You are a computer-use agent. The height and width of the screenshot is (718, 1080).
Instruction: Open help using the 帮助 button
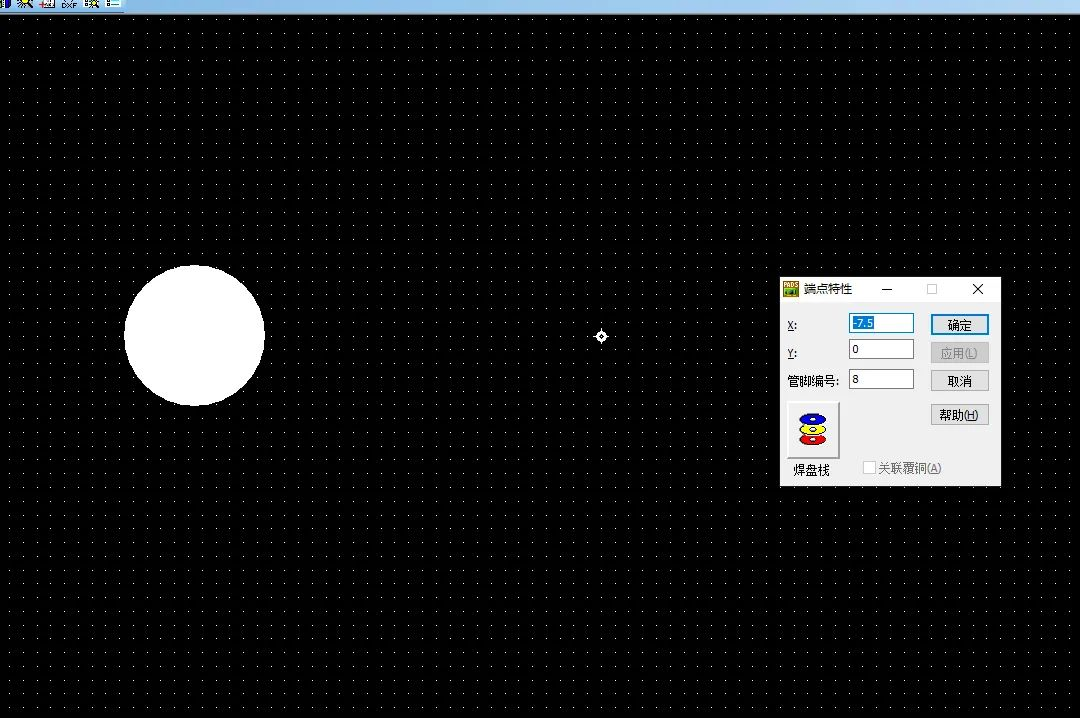tap(959, 414)
